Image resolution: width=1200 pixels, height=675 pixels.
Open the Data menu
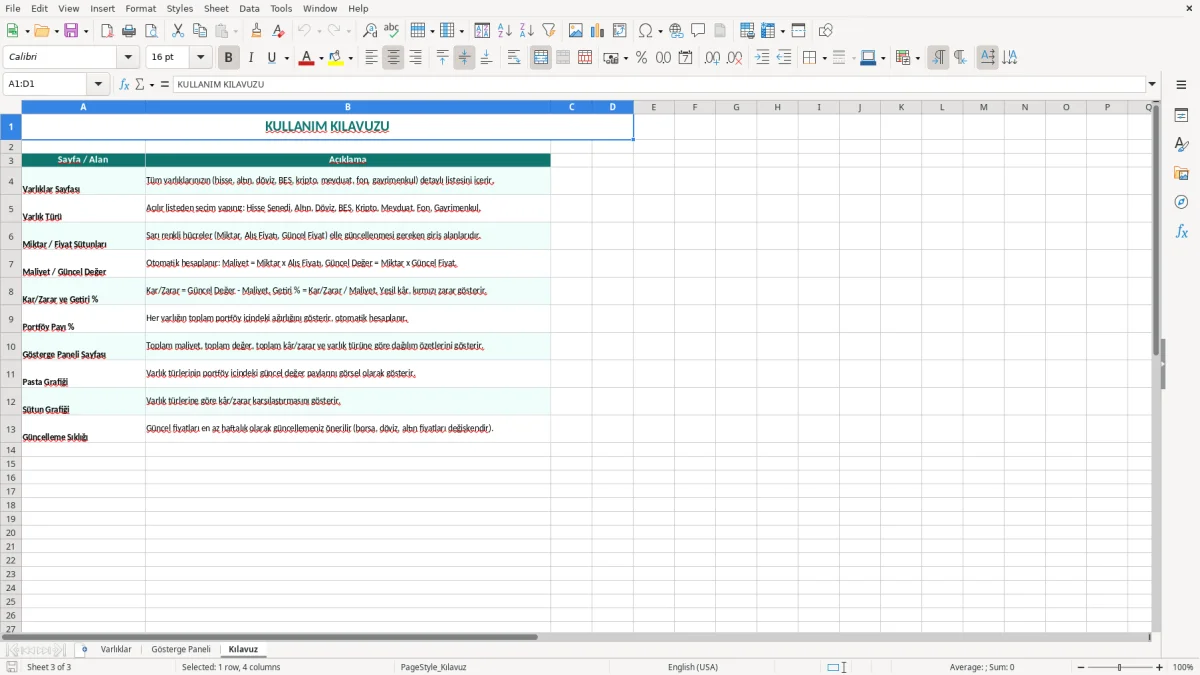[249, 8]
